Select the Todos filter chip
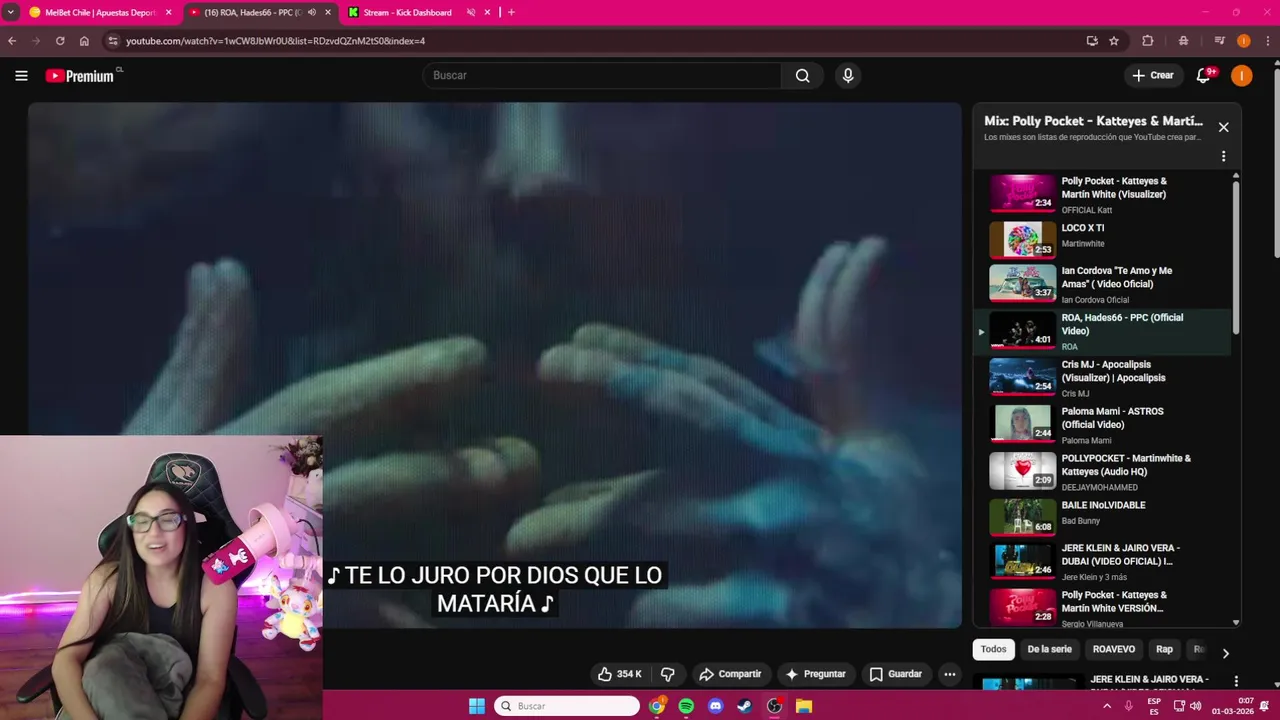 pyautogui.click(x=994, y=649)
